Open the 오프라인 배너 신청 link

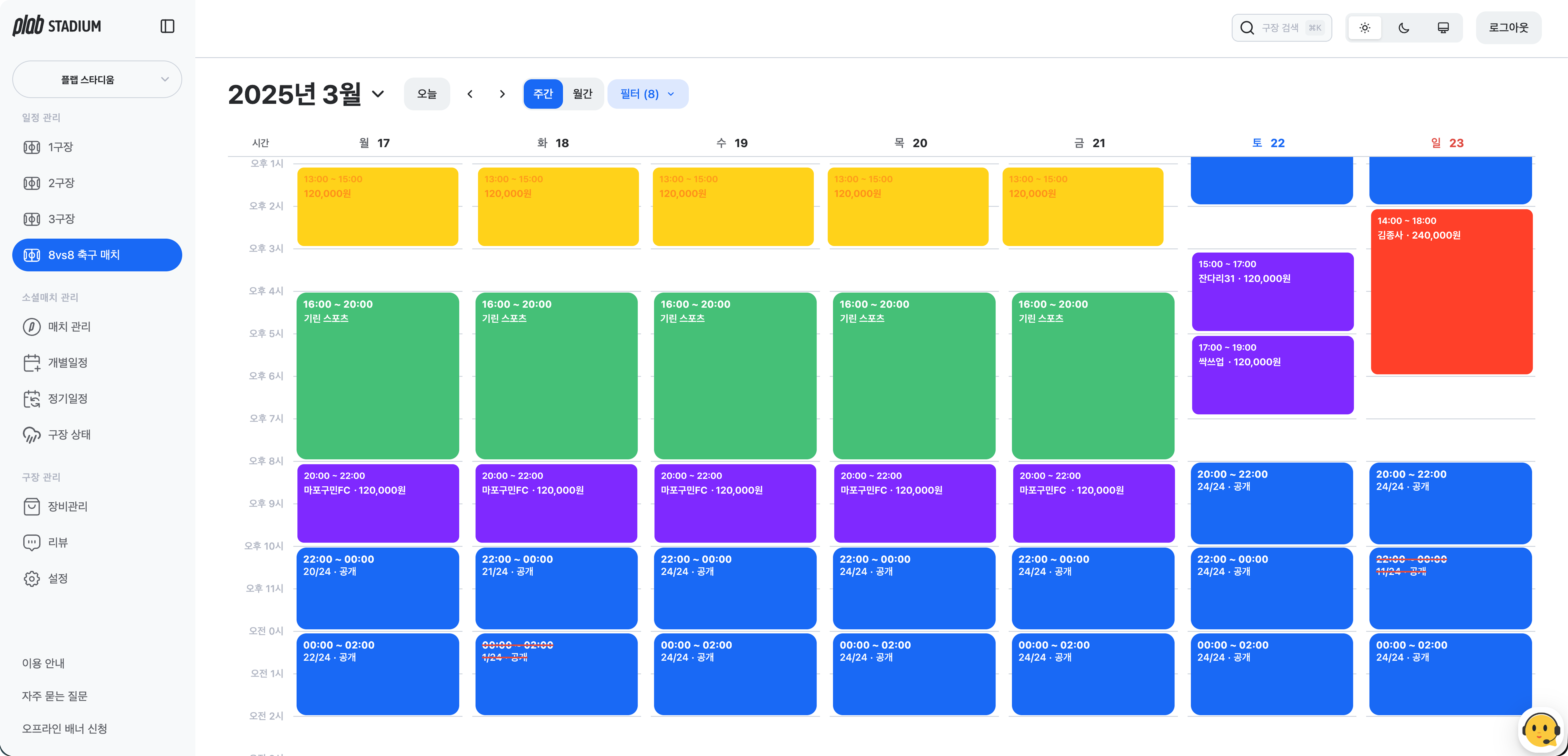click(65, 729)
